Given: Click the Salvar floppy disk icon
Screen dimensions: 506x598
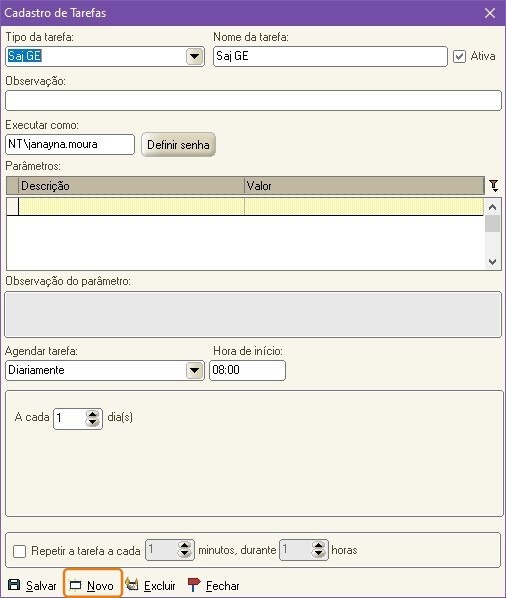Looking at the screenshot, I should [x=14, y=585].
